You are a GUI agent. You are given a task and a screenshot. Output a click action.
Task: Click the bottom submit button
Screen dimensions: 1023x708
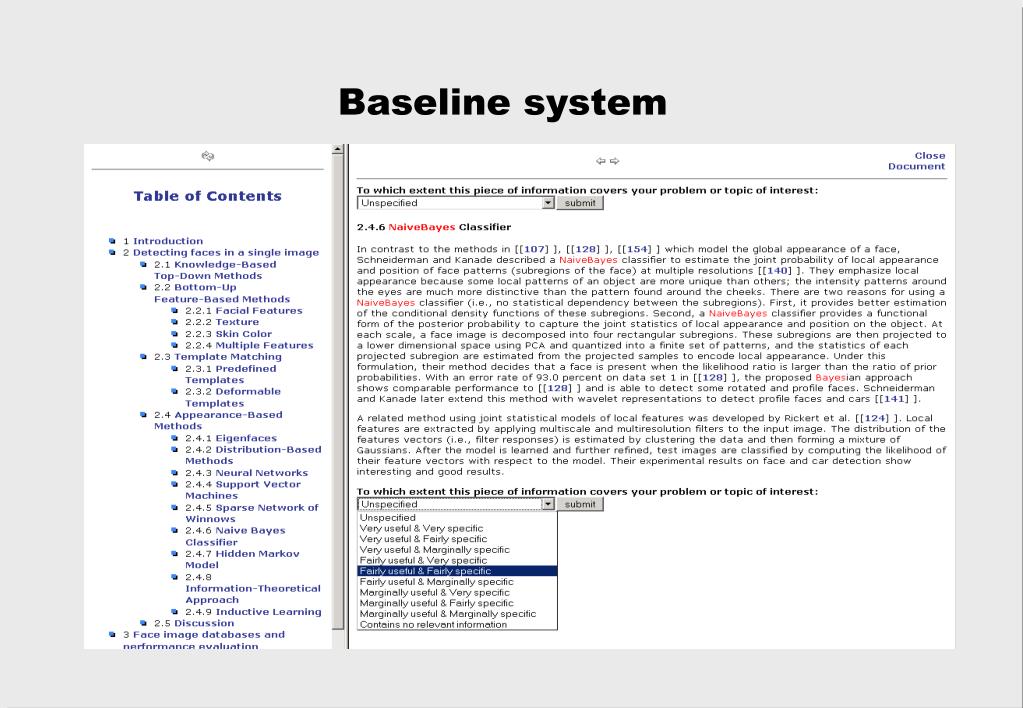click(x=580, y=504)
